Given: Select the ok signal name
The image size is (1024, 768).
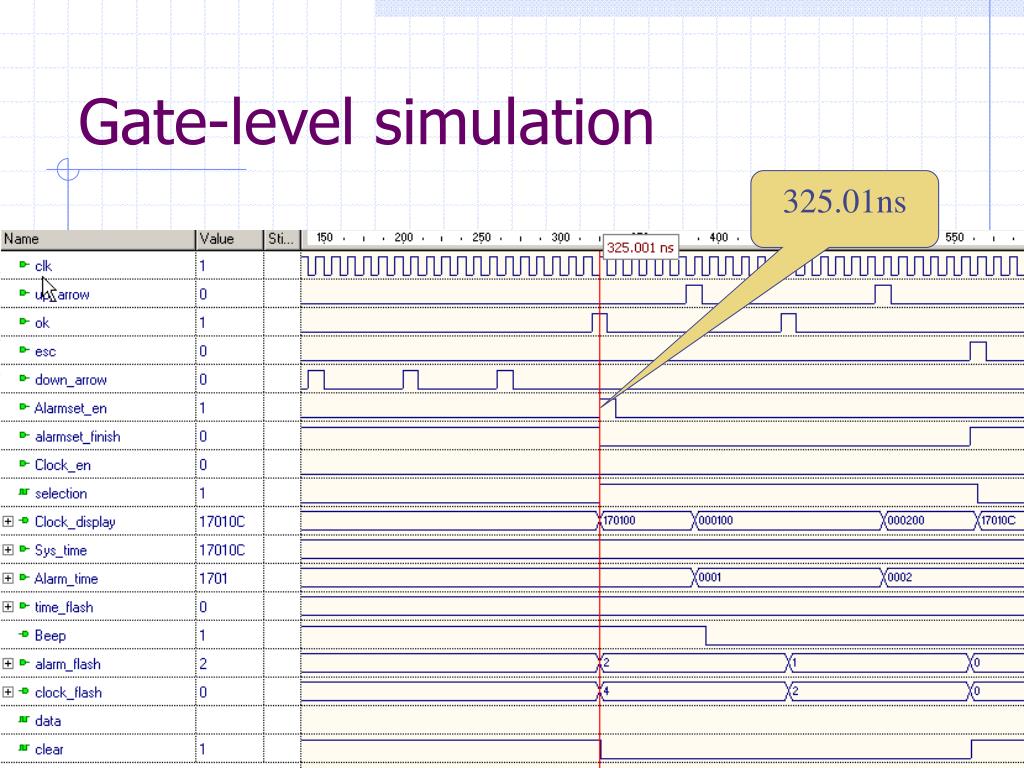Looking at the screenshot, I should pos(42,323).
